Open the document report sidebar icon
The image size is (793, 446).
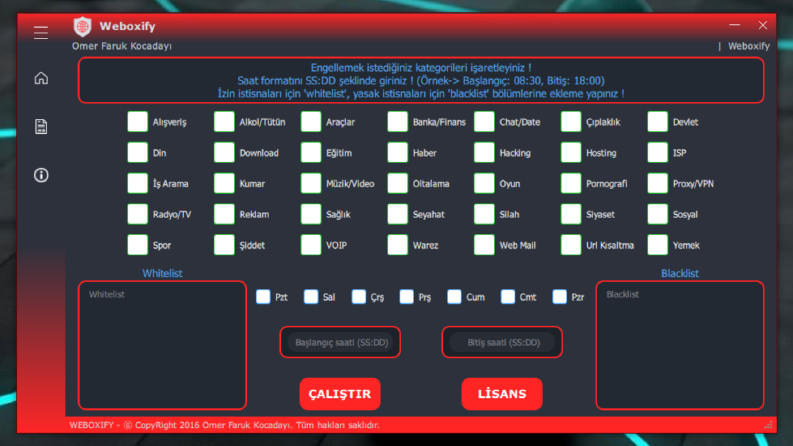coord(41,126)
